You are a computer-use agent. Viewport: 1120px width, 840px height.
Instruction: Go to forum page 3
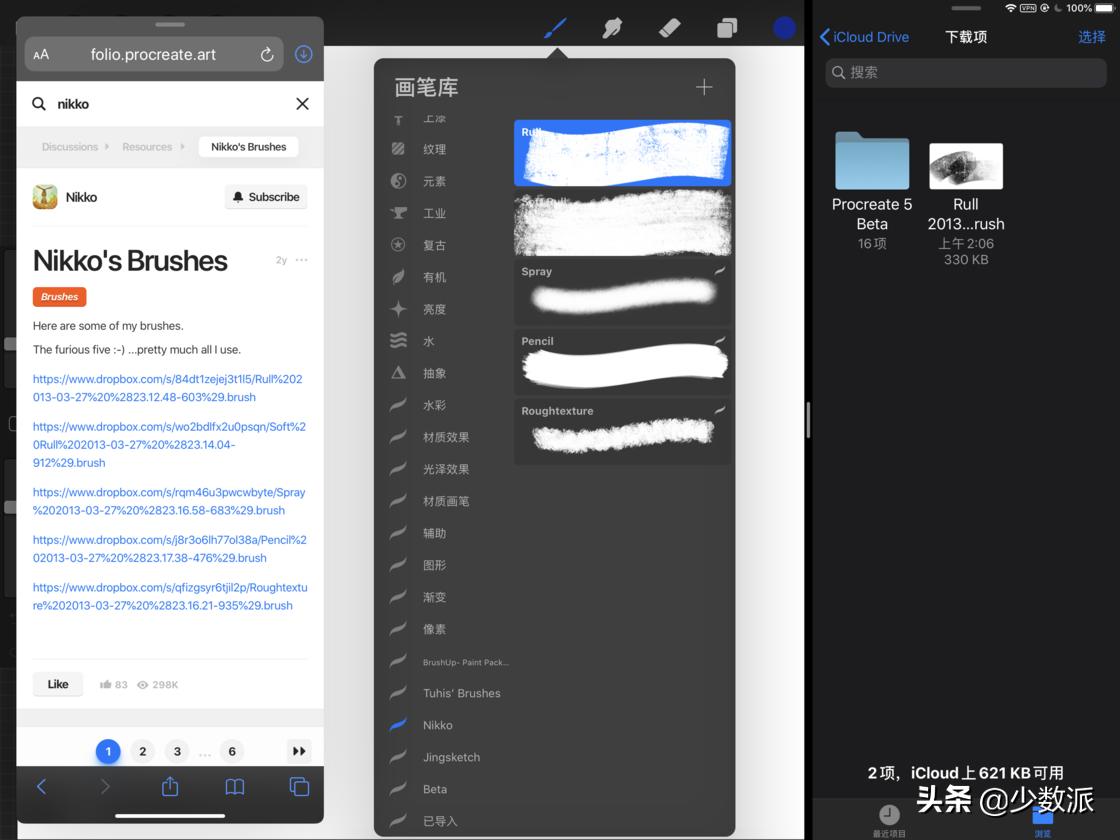177,751
